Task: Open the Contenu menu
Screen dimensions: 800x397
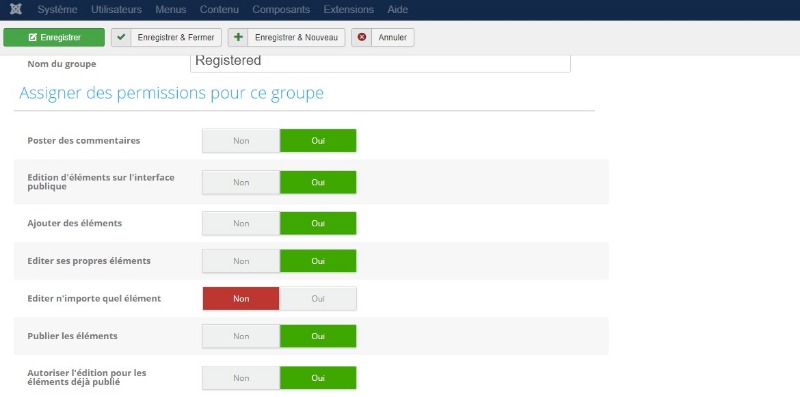Action: 219,10
